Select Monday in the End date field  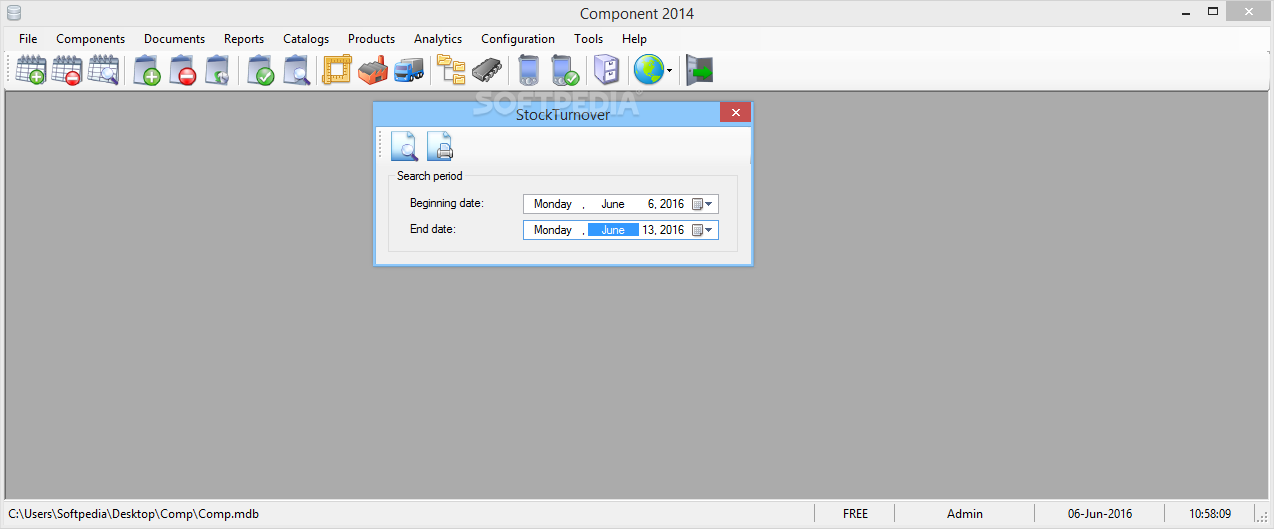click(553, 230)
